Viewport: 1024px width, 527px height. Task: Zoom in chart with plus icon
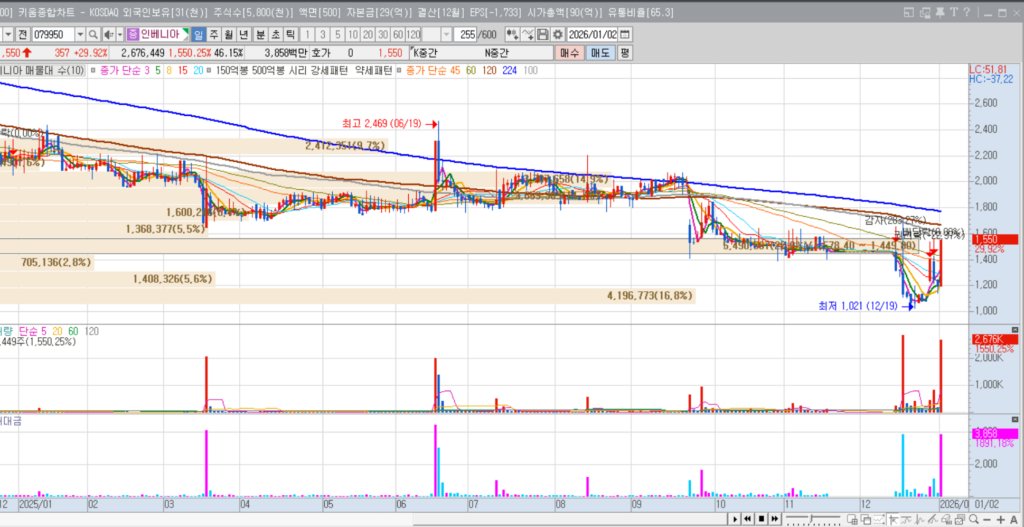click(1000, 519)
